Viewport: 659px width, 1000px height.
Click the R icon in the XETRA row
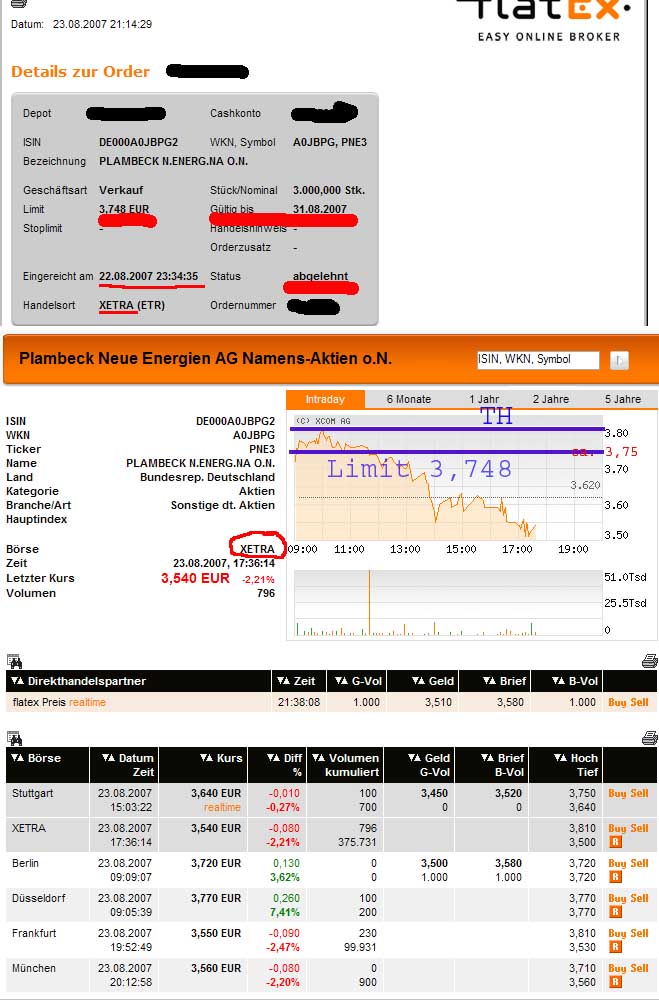click(x=616, y=842)
